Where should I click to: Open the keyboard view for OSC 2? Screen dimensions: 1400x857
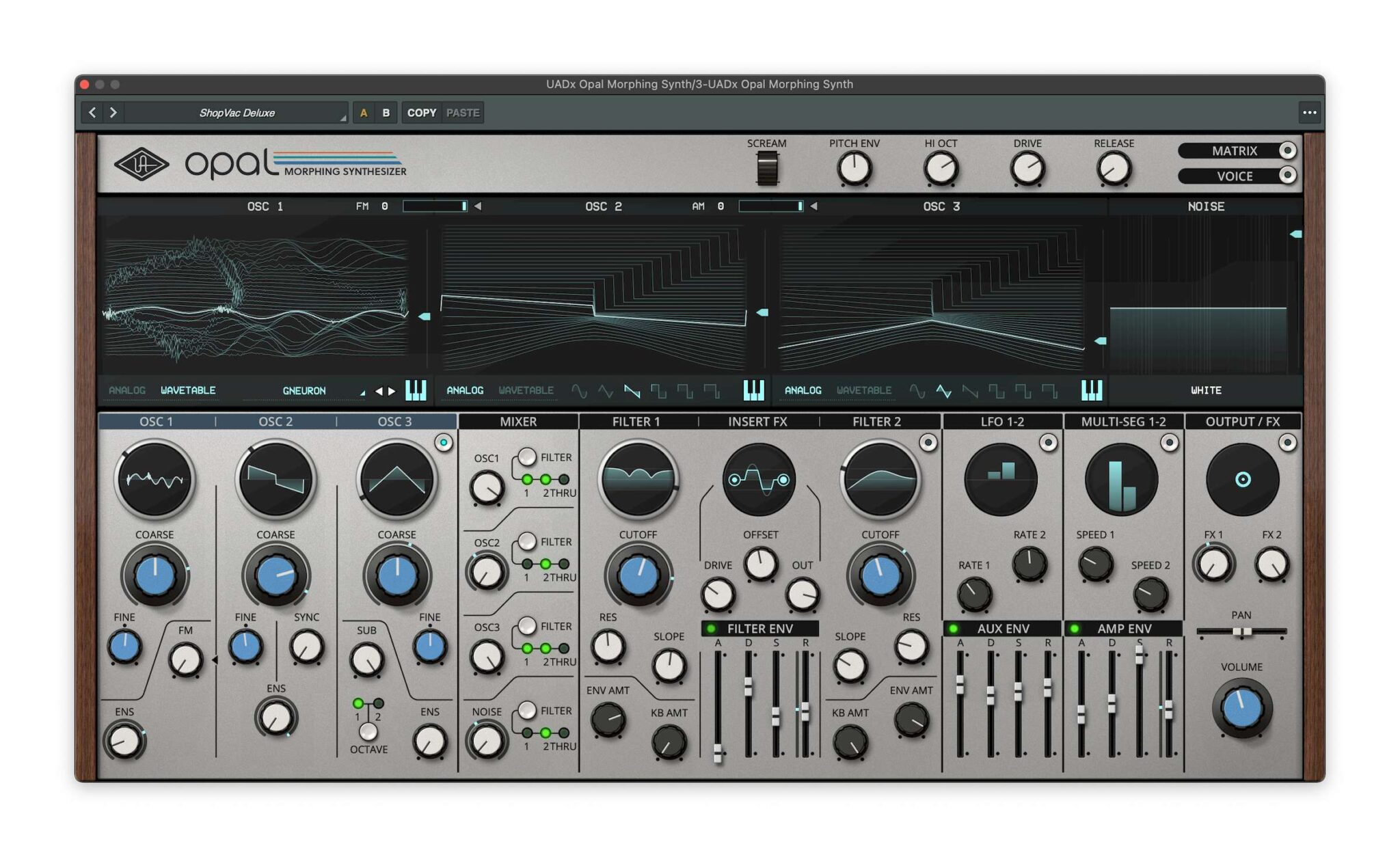(x=753, y=390)
